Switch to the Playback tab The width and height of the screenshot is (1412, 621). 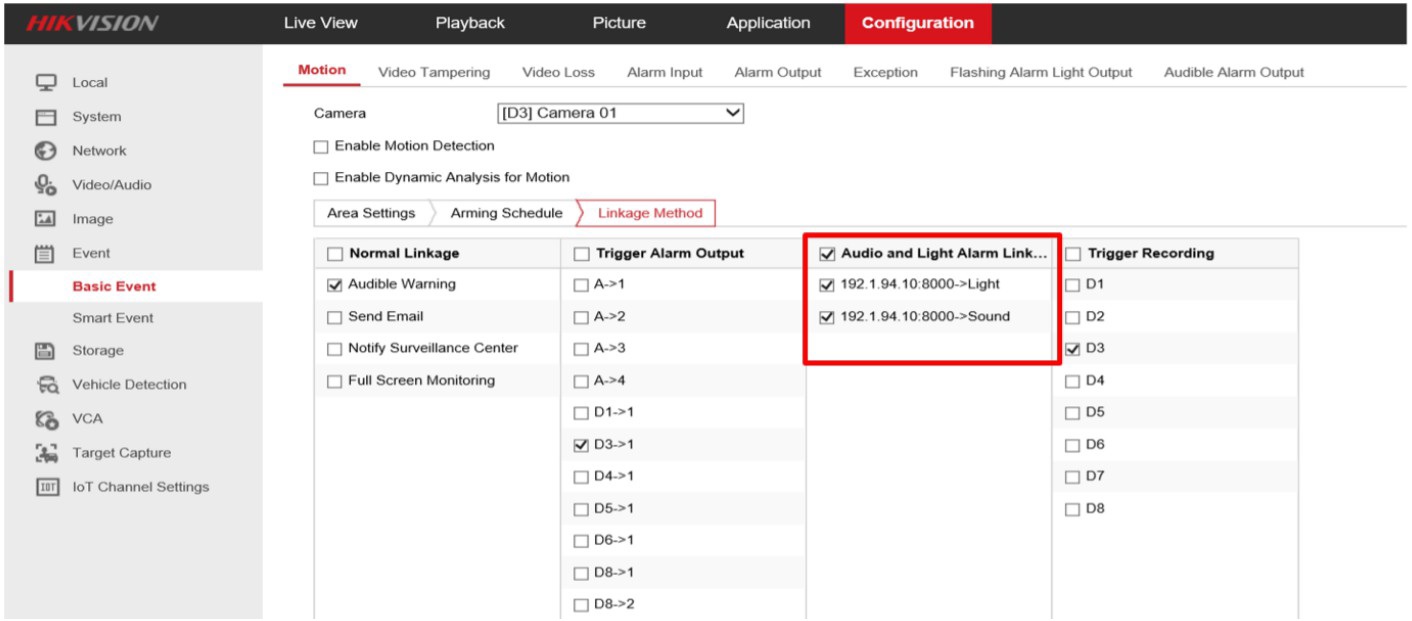[470, 23]
